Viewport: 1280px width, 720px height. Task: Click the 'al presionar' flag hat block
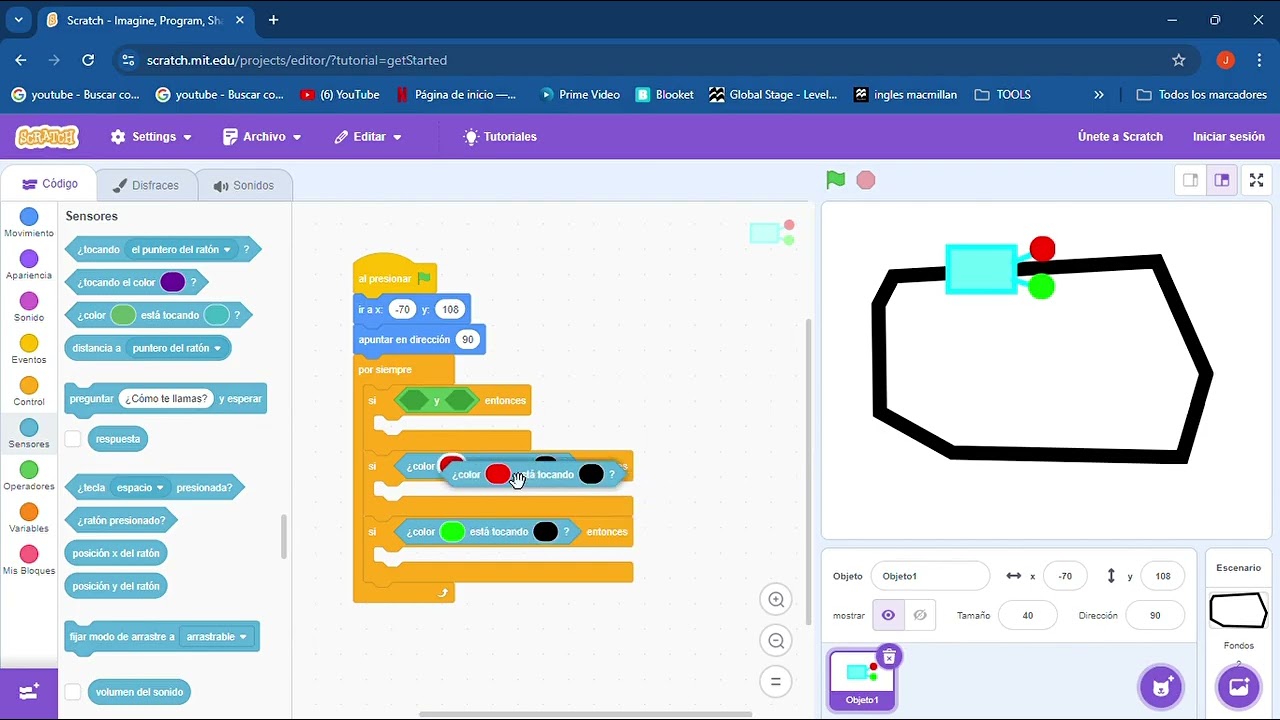point(395,275)
